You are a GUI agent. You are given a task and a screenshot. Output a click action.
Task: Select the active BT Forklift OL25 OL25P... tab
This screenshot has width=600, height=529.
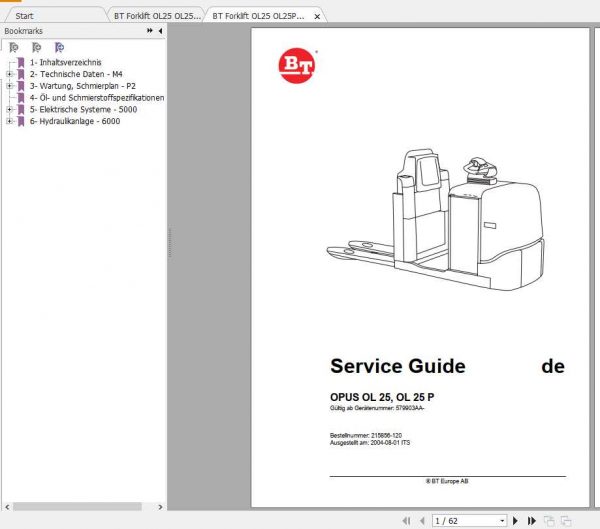[x=259, y=16]
